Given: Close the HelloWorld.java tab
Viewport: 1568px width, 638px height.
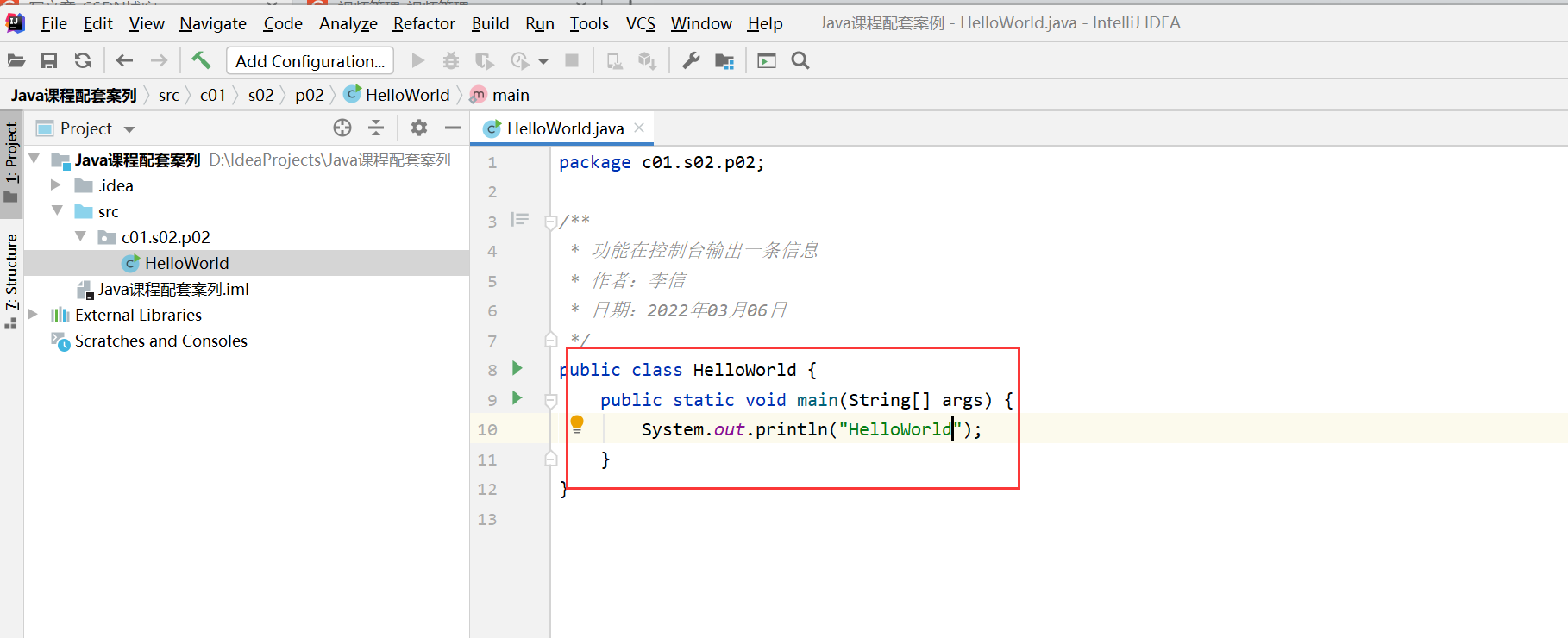Looking at the screenshot, I should pos(639,128).
